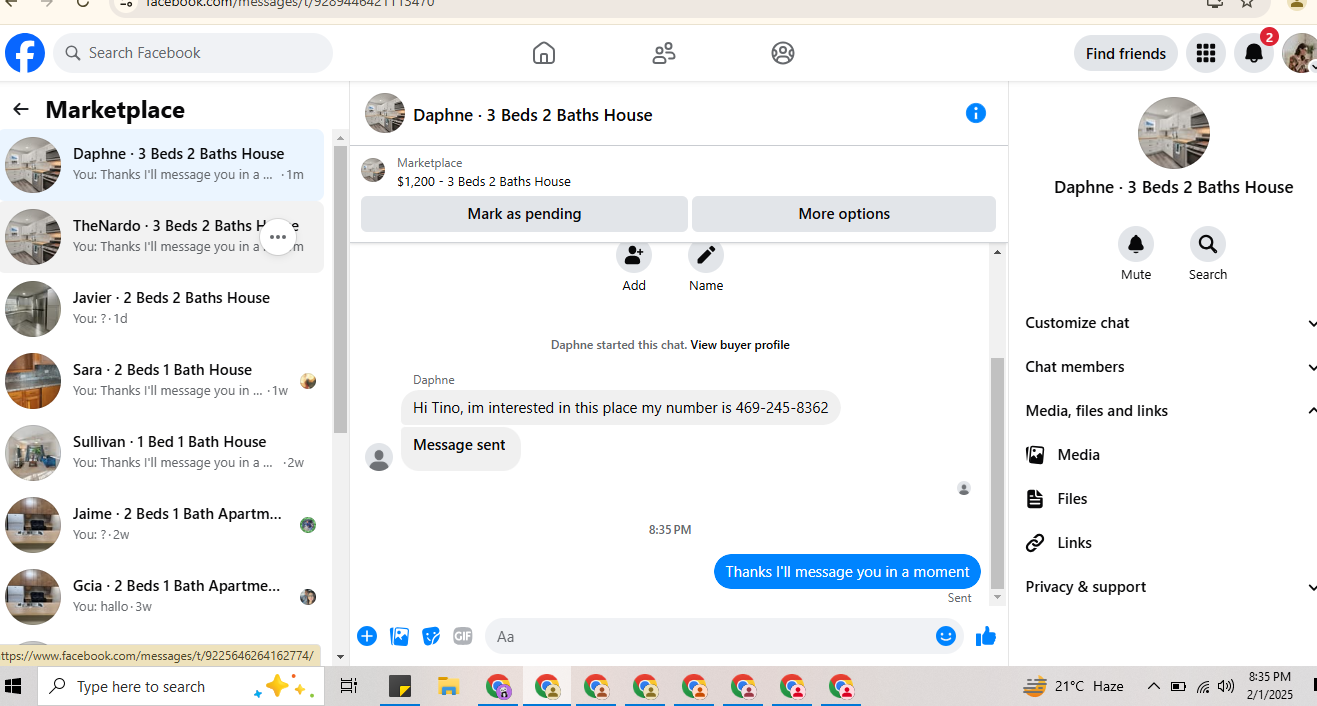The height and width of the screenshot is (706, 1317).
Task: Open the emoji picker in message box
Action: (x=946, y=636)
